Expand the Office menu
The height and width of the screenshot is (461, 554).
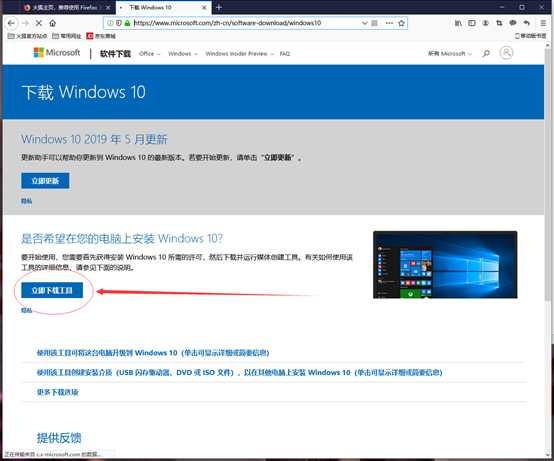coord(150,54)
